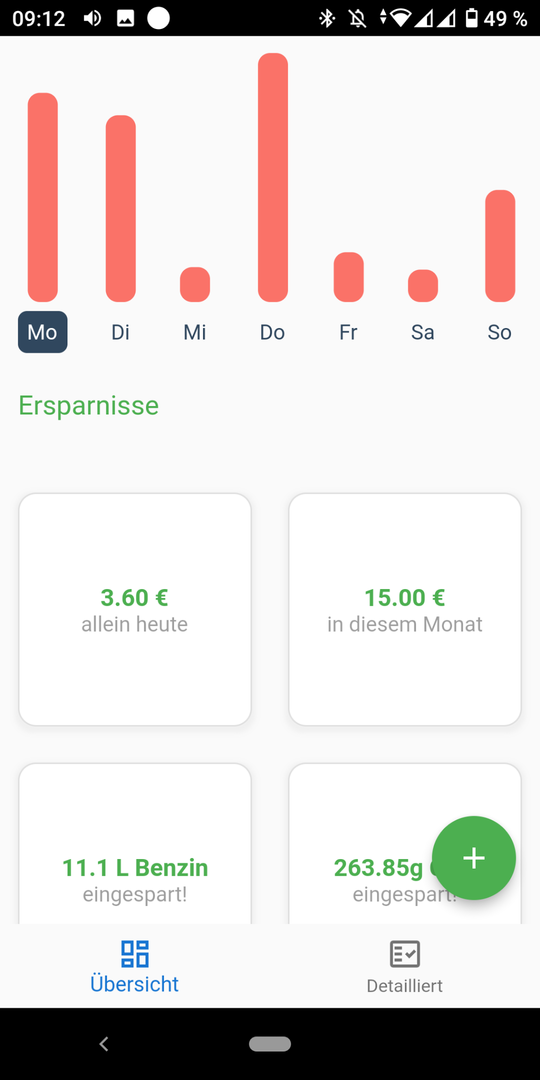Choose the Mi weekday label

pyautogui.click(x=195, y=332)
